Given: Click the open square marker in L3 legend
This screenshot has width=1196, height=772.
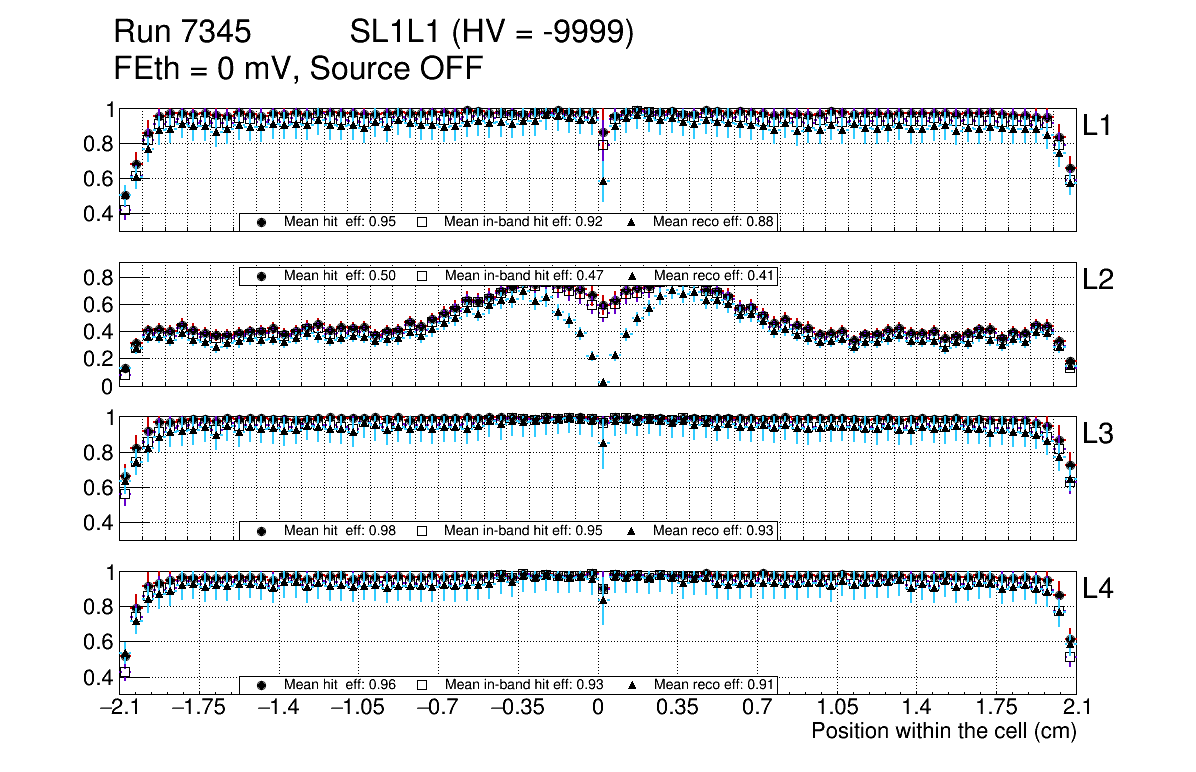Looking at the screenshot, I should pos(422,531).
